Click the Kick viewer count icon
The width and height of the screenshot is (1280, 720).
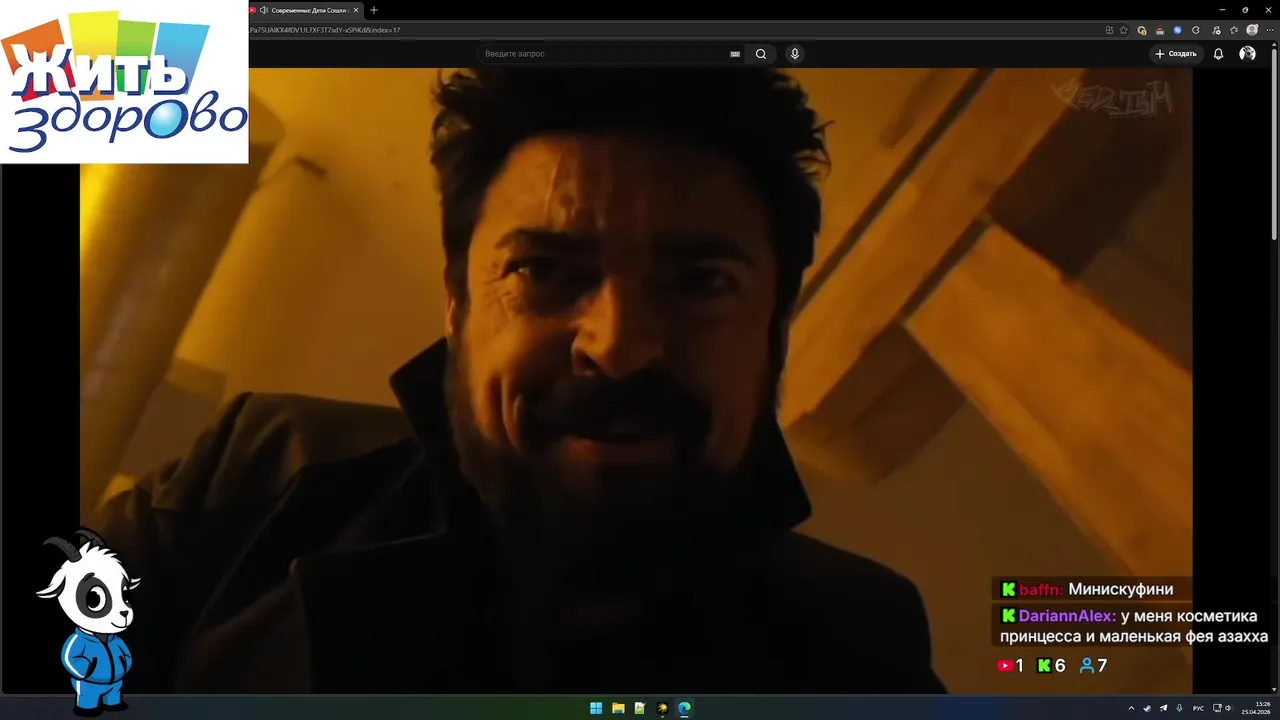pyautogui.click(x=1044, y=666)
